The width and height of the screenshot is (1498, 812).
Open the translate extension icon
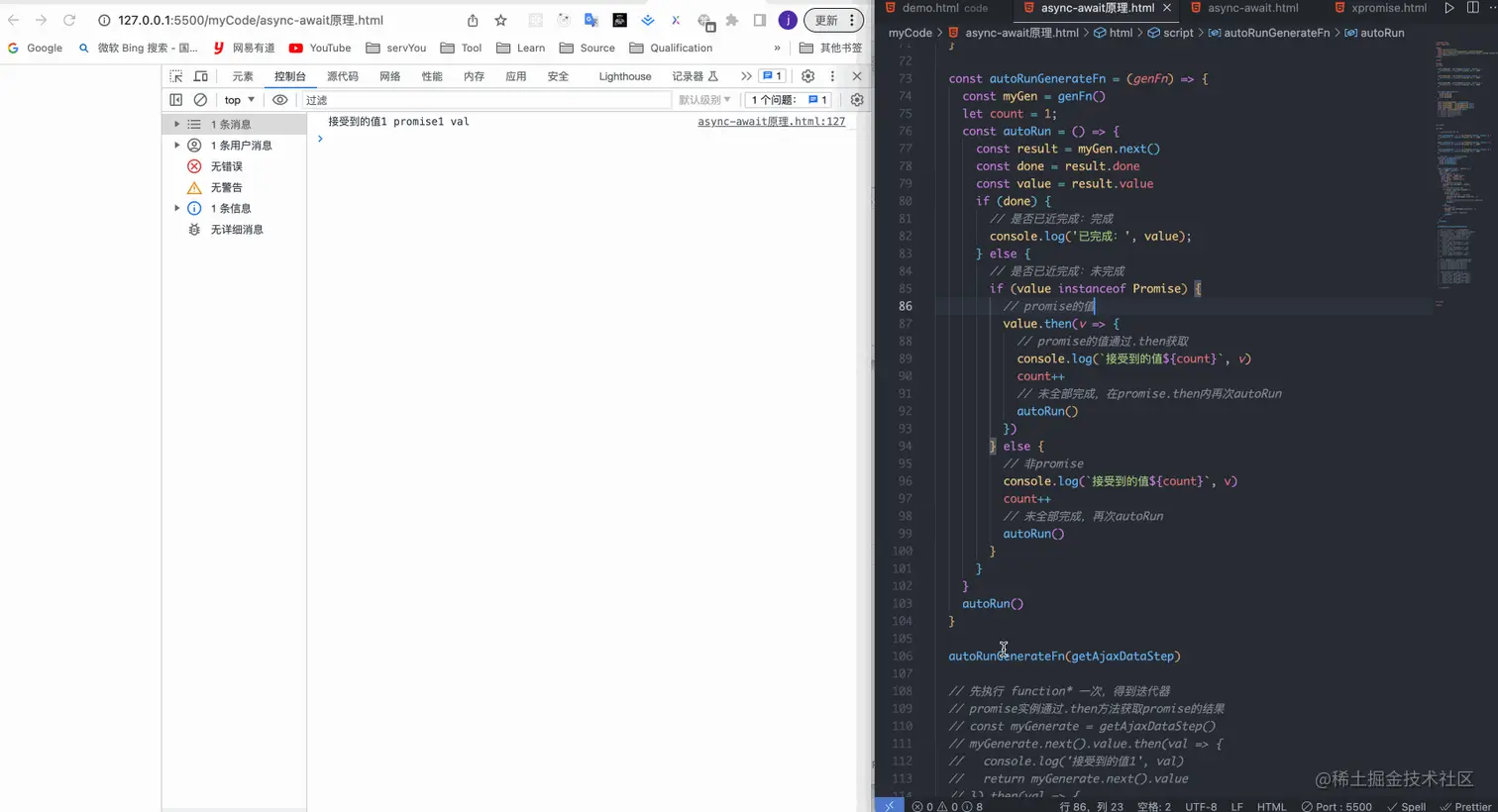tap(591, 20)
